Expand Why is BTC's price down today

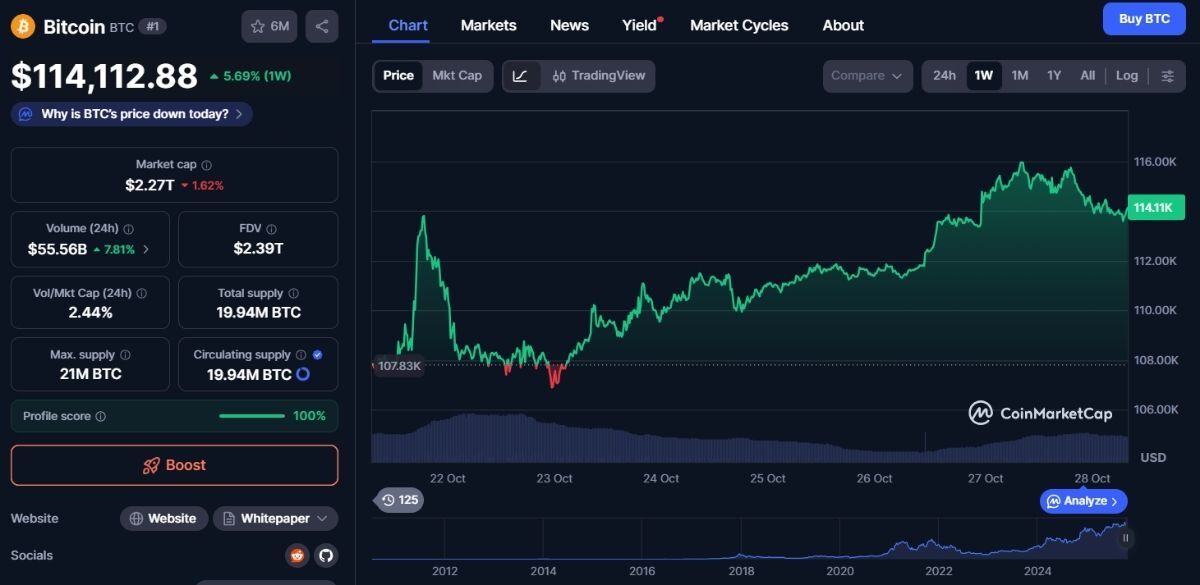tap(132, 114)
